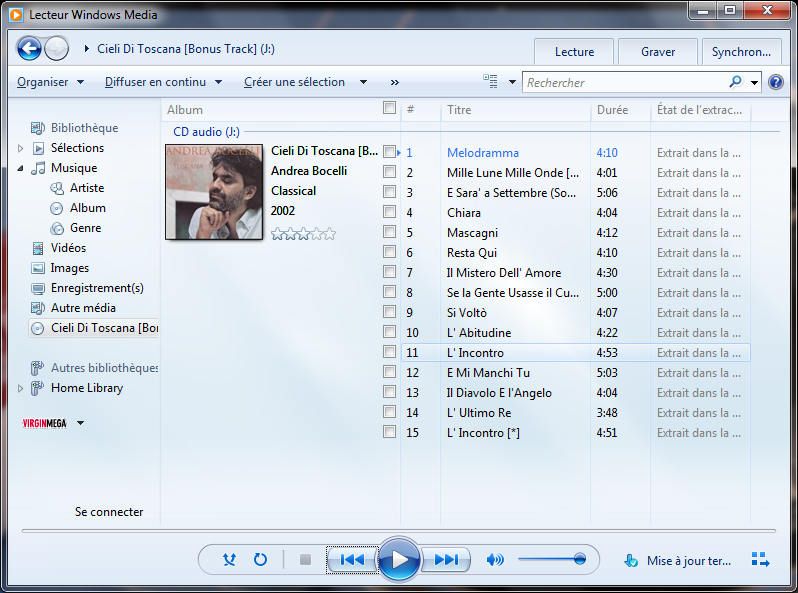Open Enregistrement(s) in the sidebar
This screenshot has height=593, width=798.
click(x=97, y=288)
